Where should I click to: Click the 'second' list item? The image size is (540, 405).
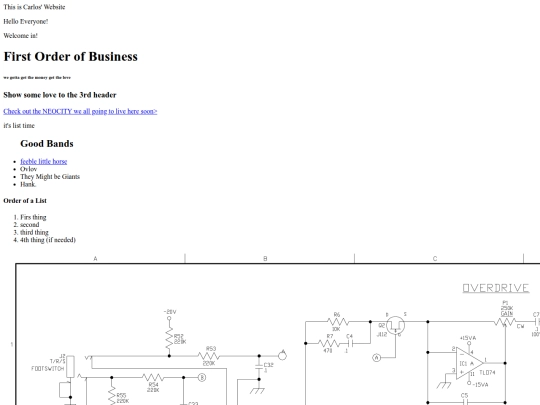(30, 225)
